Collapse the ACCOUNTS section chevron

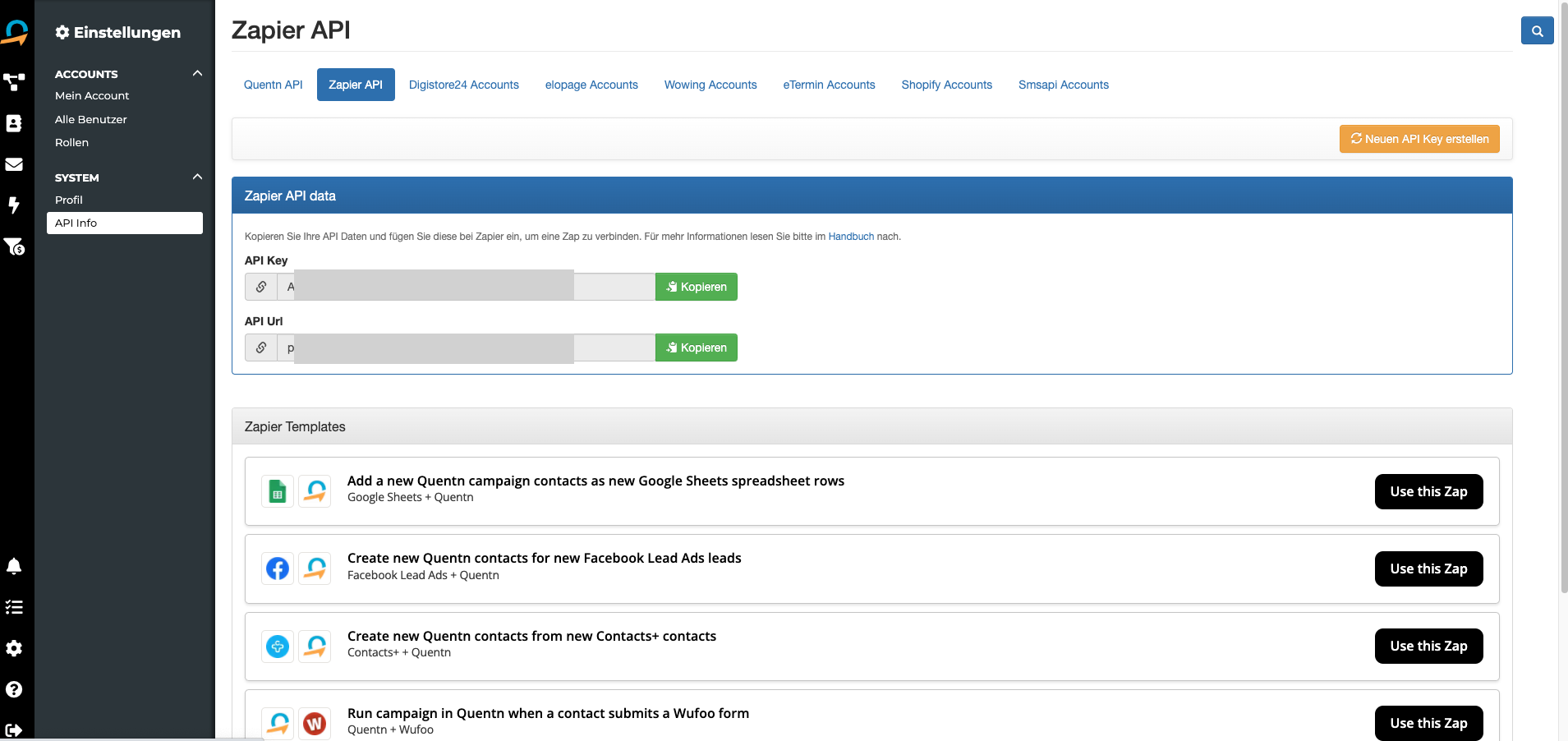point(197,73)
